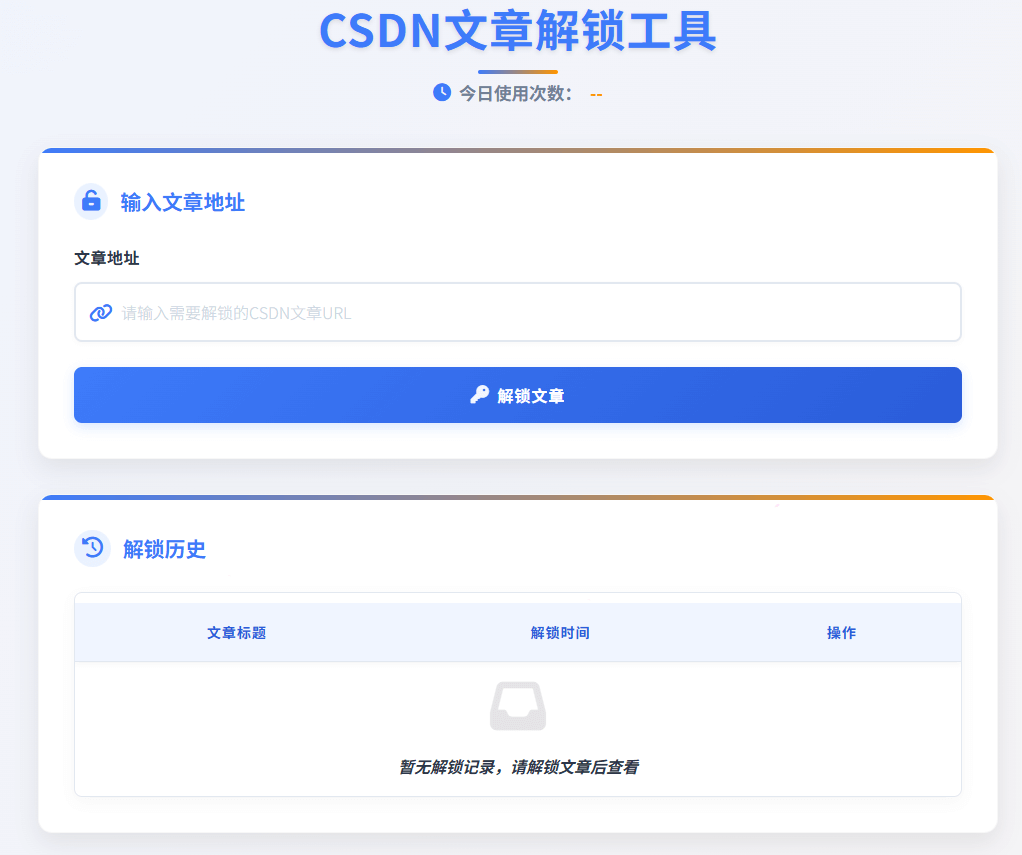Click the empty inbox tray icon
Screen dimensions: 1022x855
[x=518, y=706]
